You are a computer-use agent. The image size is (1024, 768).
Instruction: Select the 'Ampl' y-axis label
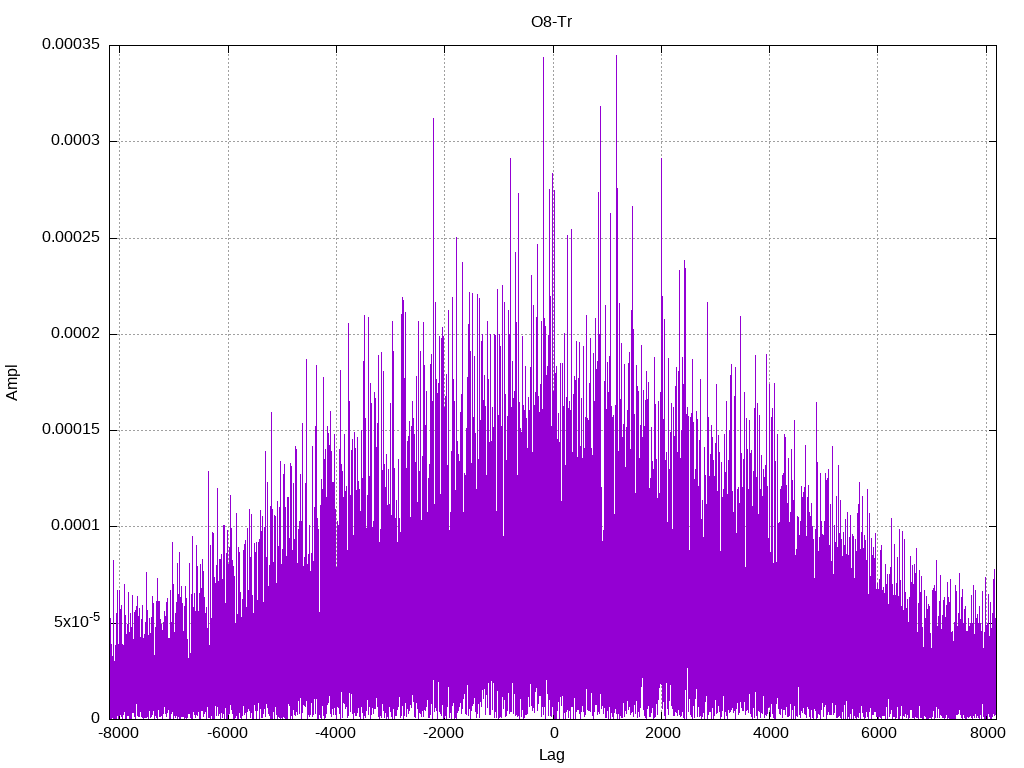tap(12, 383)
